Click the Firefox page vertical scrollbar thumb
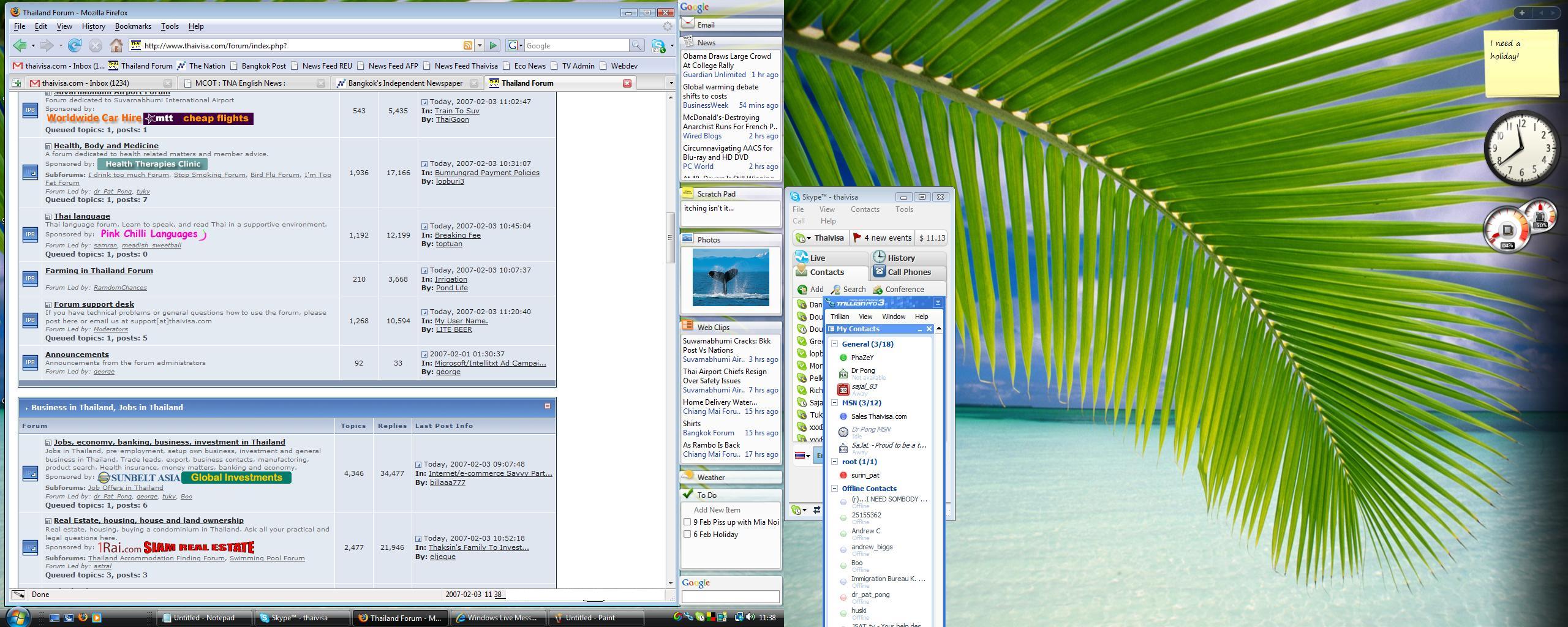1568x627 pixels. [x=670, y=238]
